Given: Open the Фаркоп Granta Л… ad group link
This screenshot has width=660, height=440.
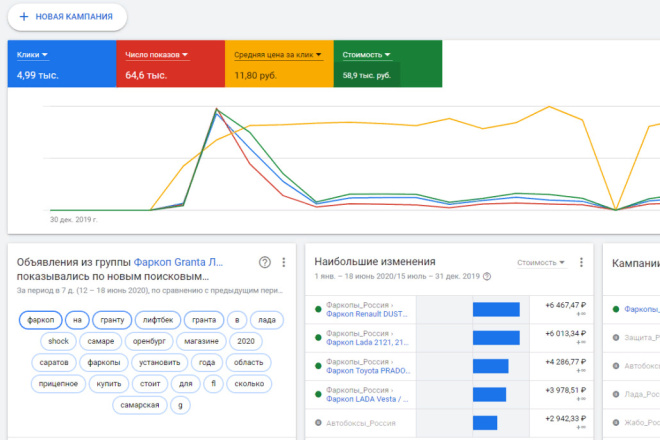Looking at the screenshot, I should 178,262.
